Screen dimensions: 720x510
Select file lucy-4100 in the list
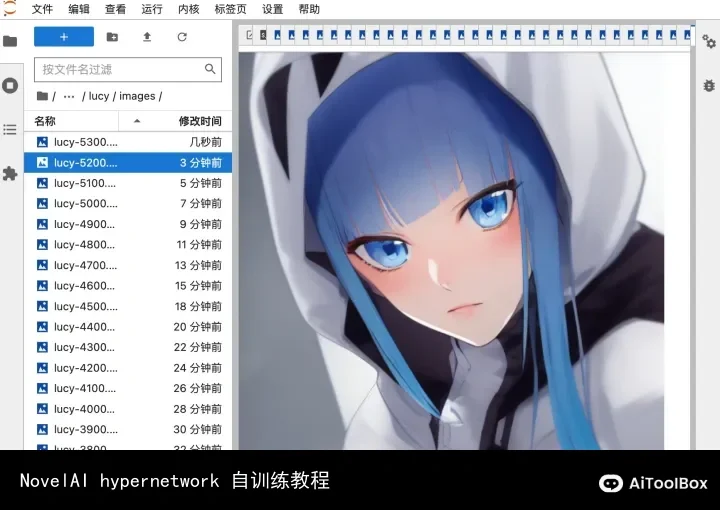(x=128, y=388)
